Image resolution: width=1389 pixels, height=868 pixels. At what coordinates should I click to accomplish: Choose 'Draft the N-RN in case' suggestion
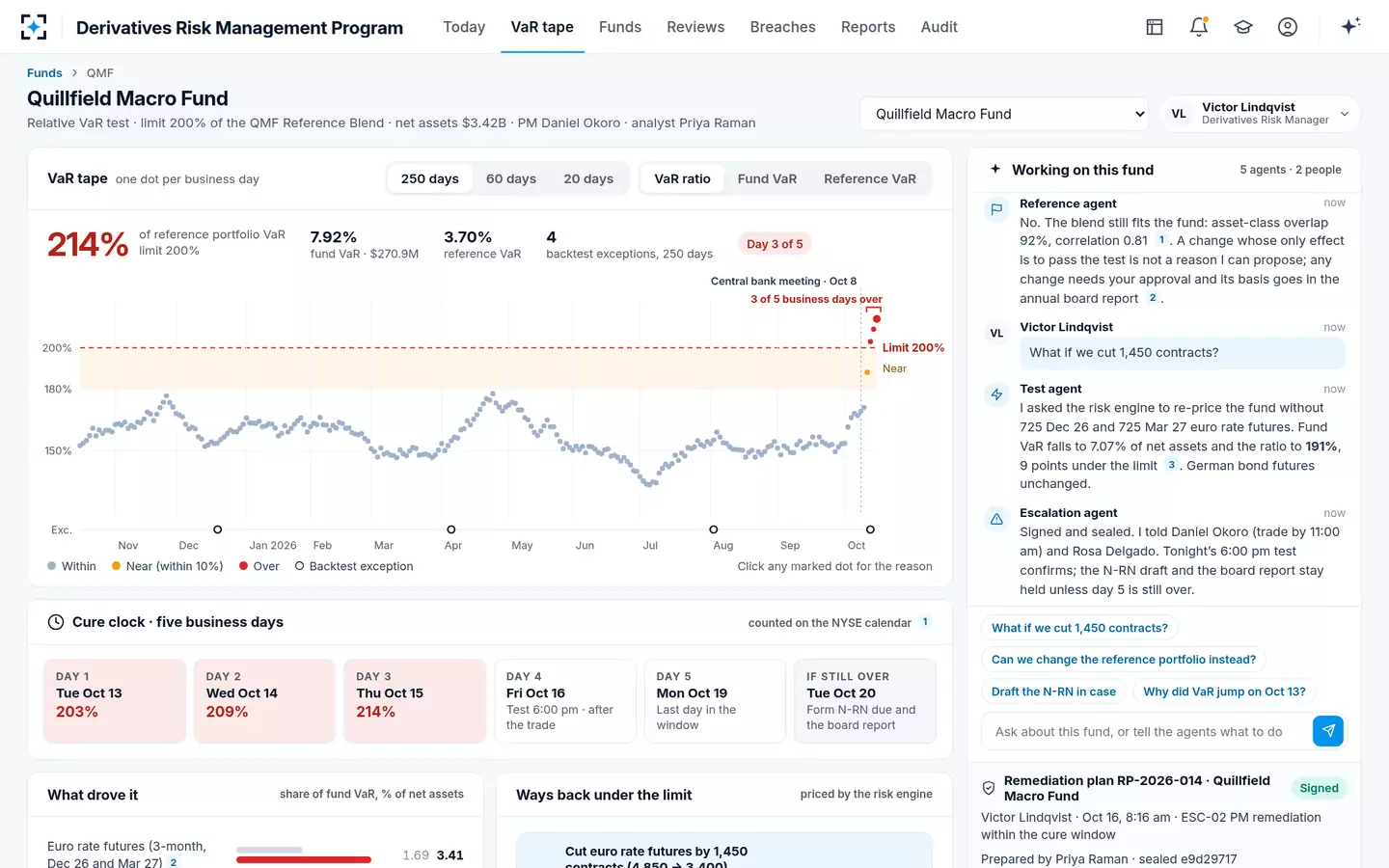[1053, 692]
